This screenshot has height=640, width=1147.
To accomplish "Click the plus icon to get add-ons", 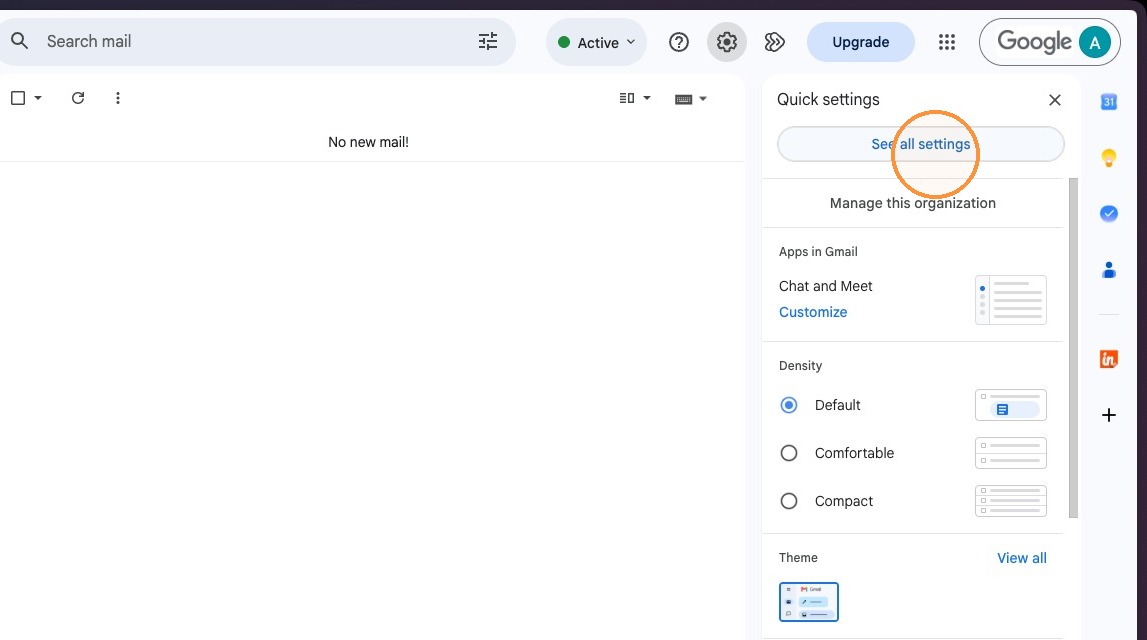I will tap(1109, 415).
